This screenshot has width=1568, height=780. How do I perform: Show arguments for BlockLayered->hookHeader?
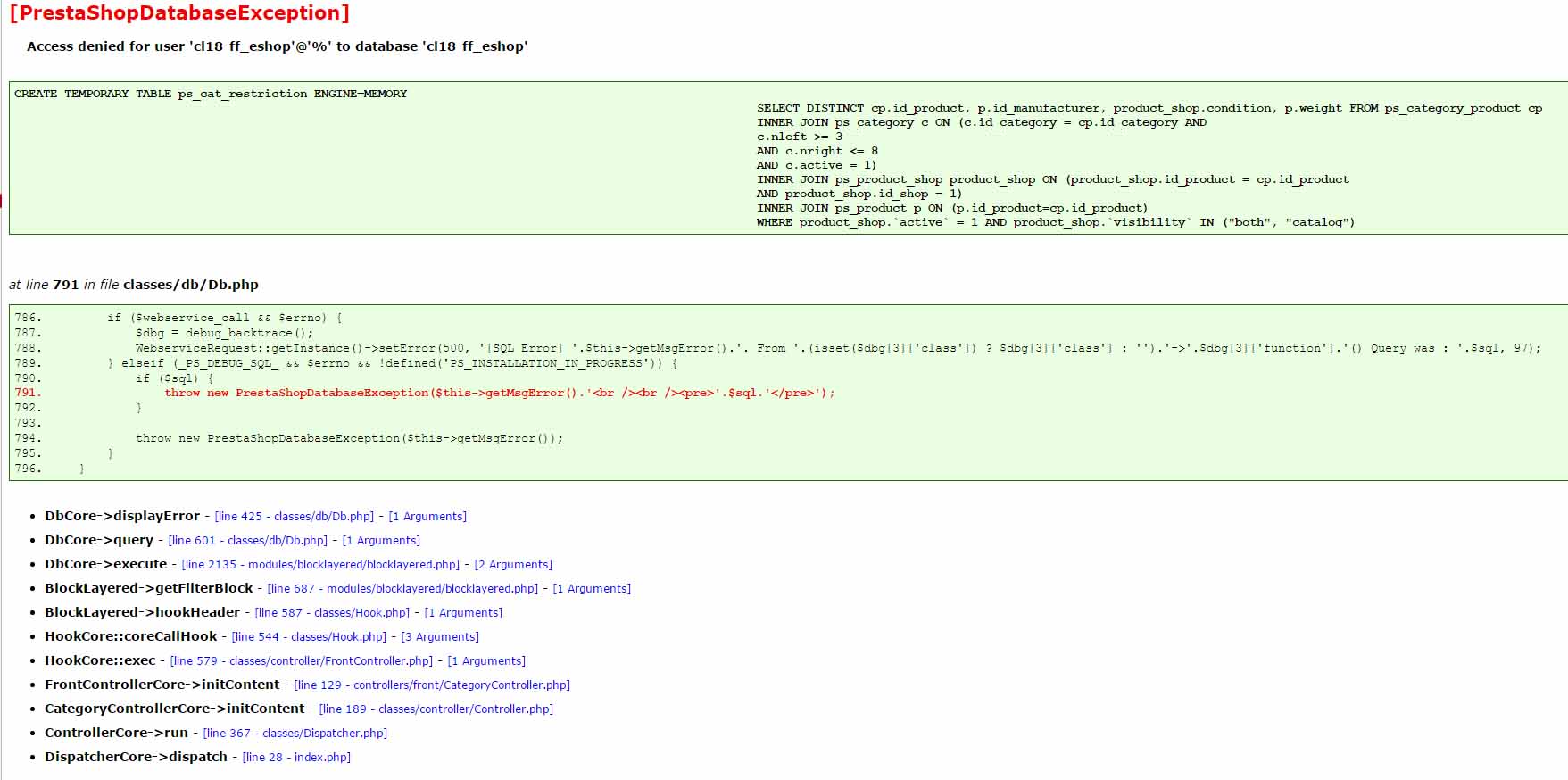coord(463,613)
